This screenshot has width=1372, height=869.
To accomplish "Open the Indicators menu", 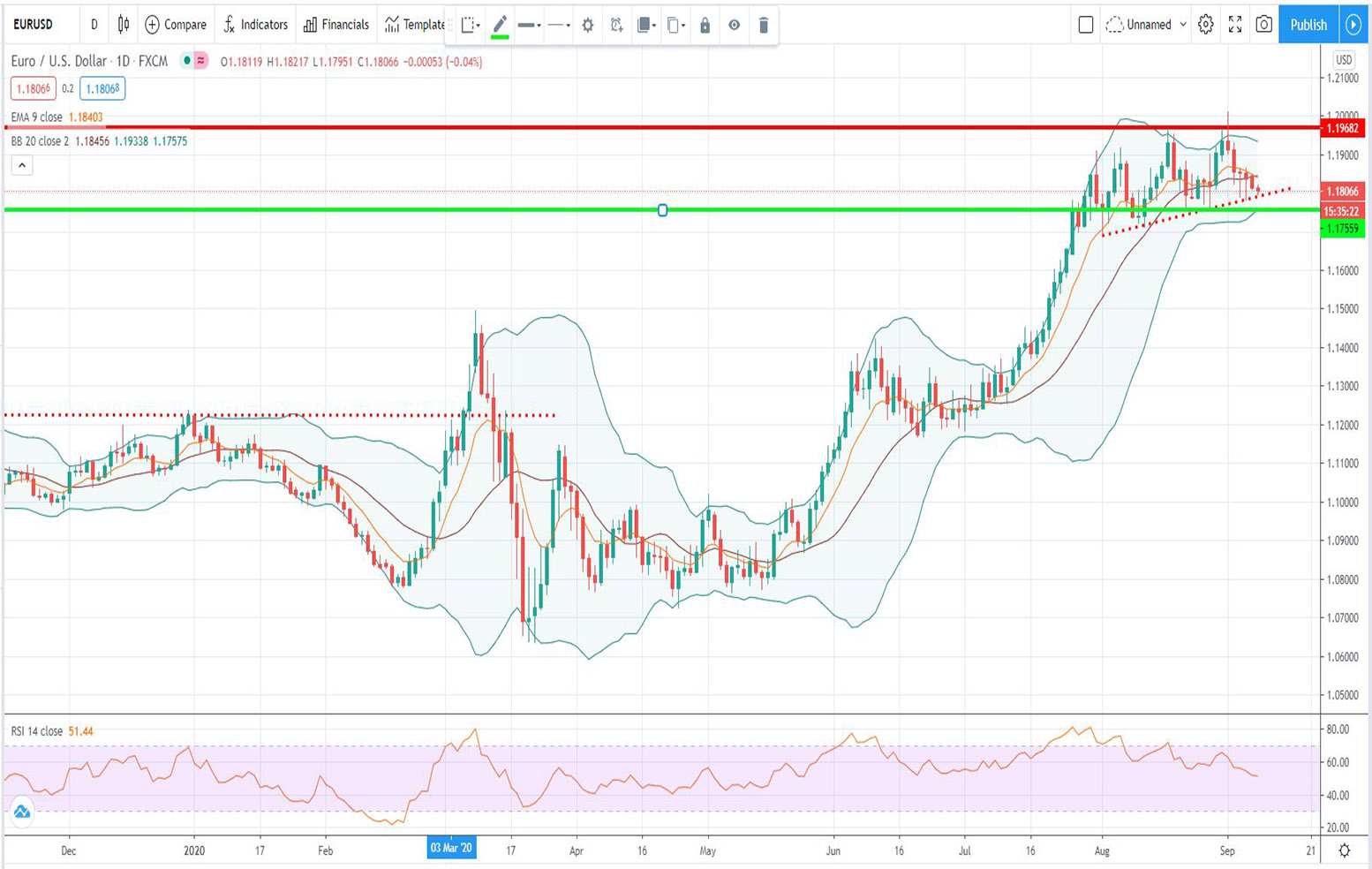I will click(255, 25).
